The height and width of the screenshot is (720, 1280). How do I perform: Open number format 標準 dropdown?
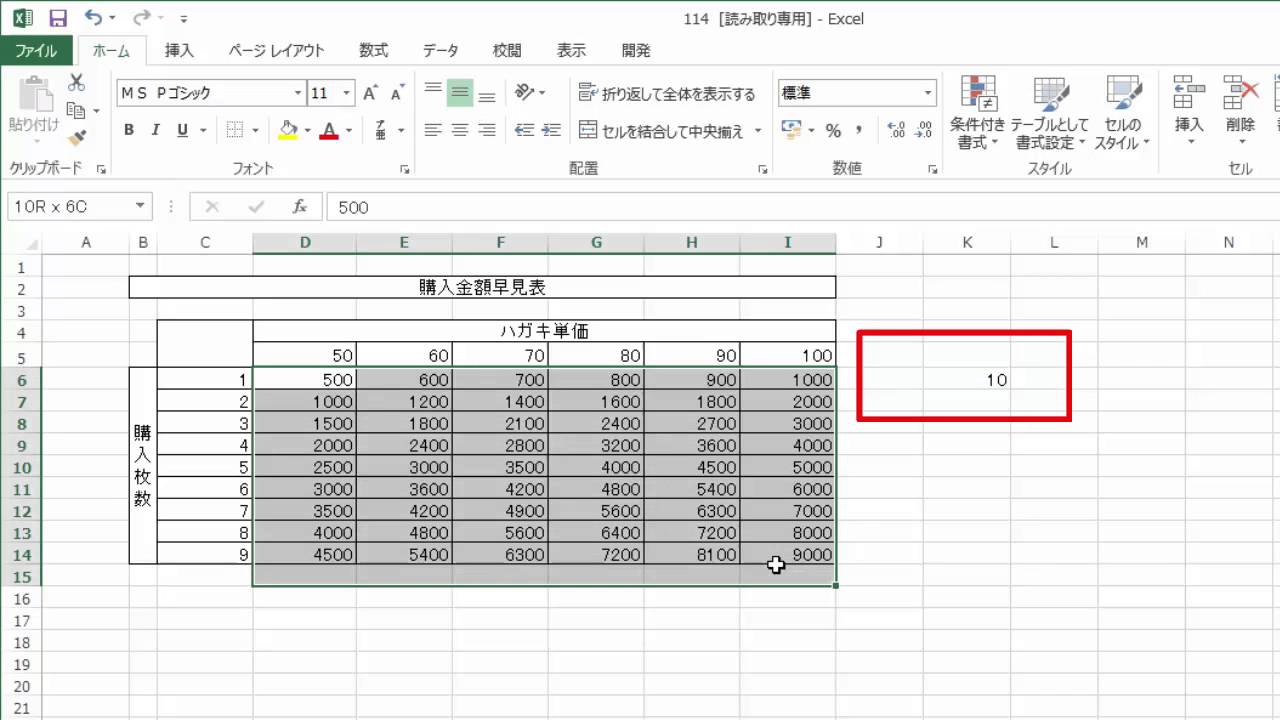coord(928,93)
